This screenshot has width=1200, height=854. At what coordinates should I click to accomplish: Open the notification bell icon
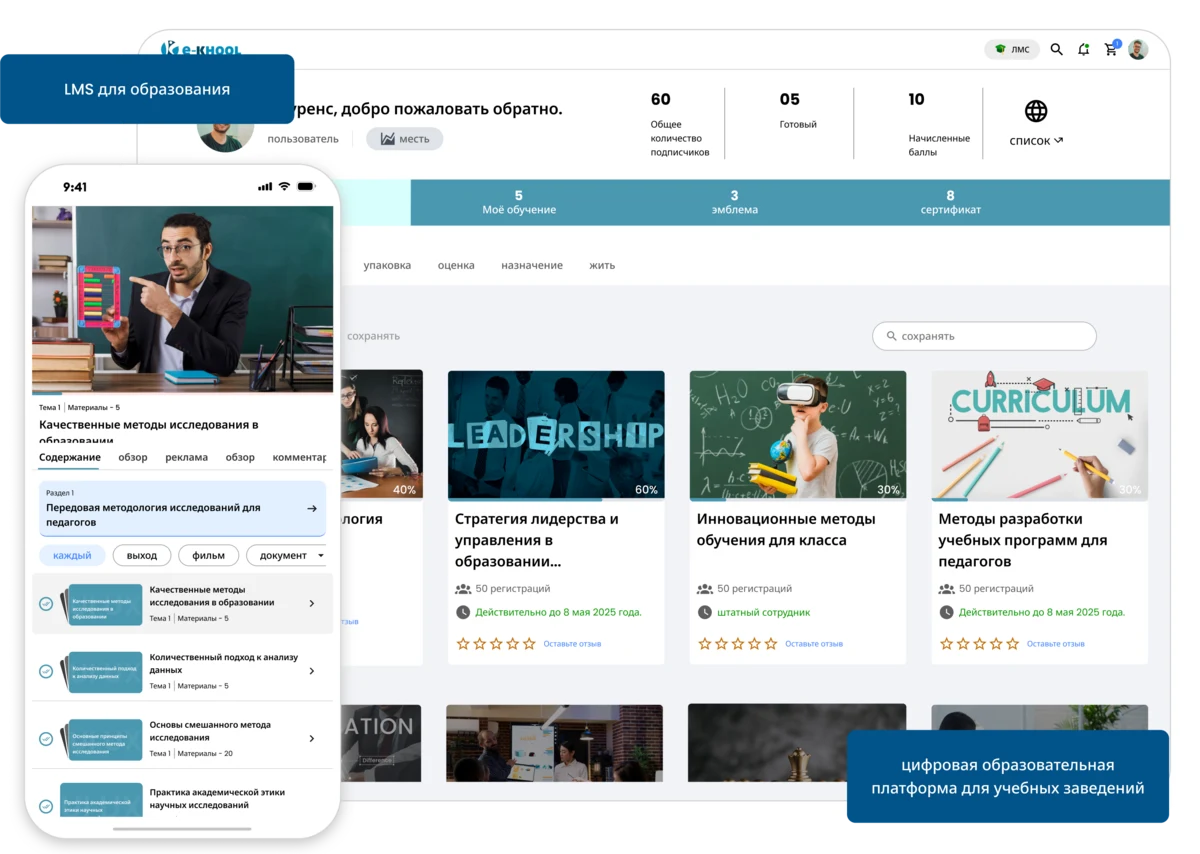point(1083,49)
